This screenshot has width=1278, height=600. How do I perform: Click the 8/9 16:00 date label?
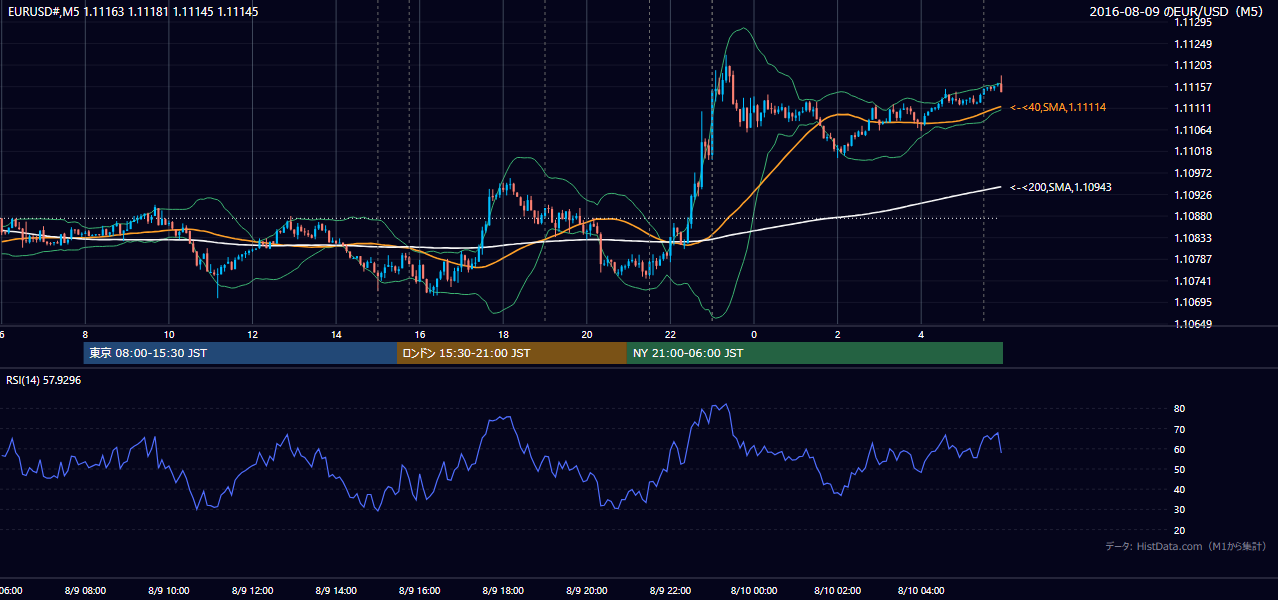pyautogui.click(x=419, y=591)
